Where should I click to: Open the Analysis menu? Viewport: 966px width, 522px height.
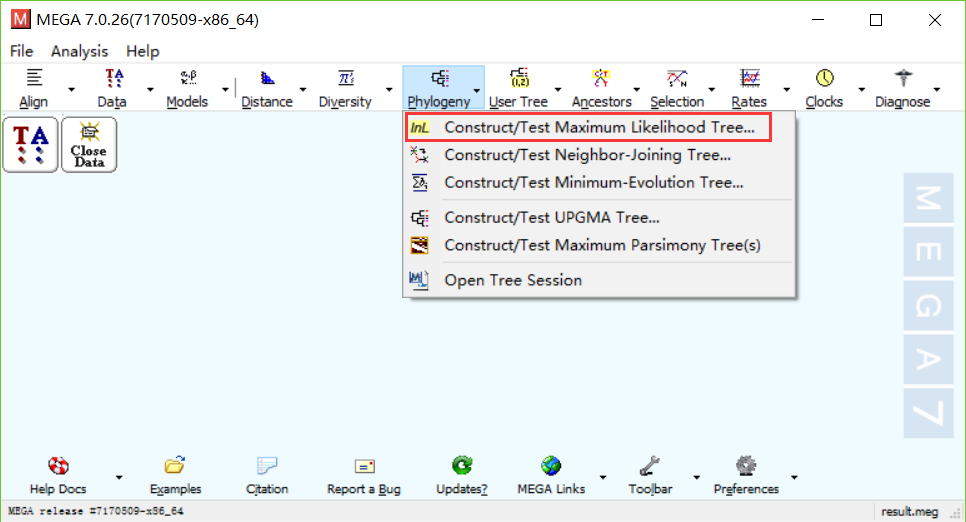pyautogui.click(x=79, y=51)
